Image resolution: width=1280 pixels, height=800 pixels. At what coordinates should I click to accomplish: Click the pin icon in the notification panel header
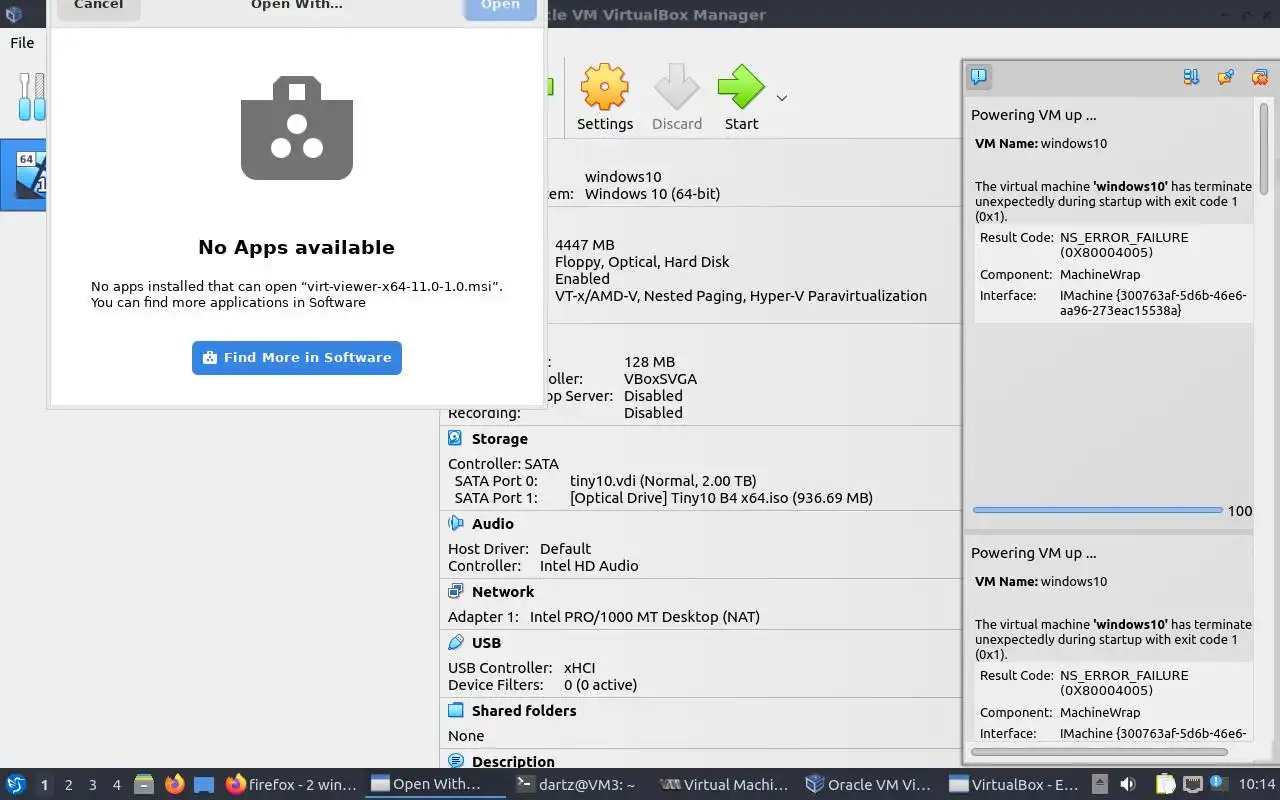1225,76
